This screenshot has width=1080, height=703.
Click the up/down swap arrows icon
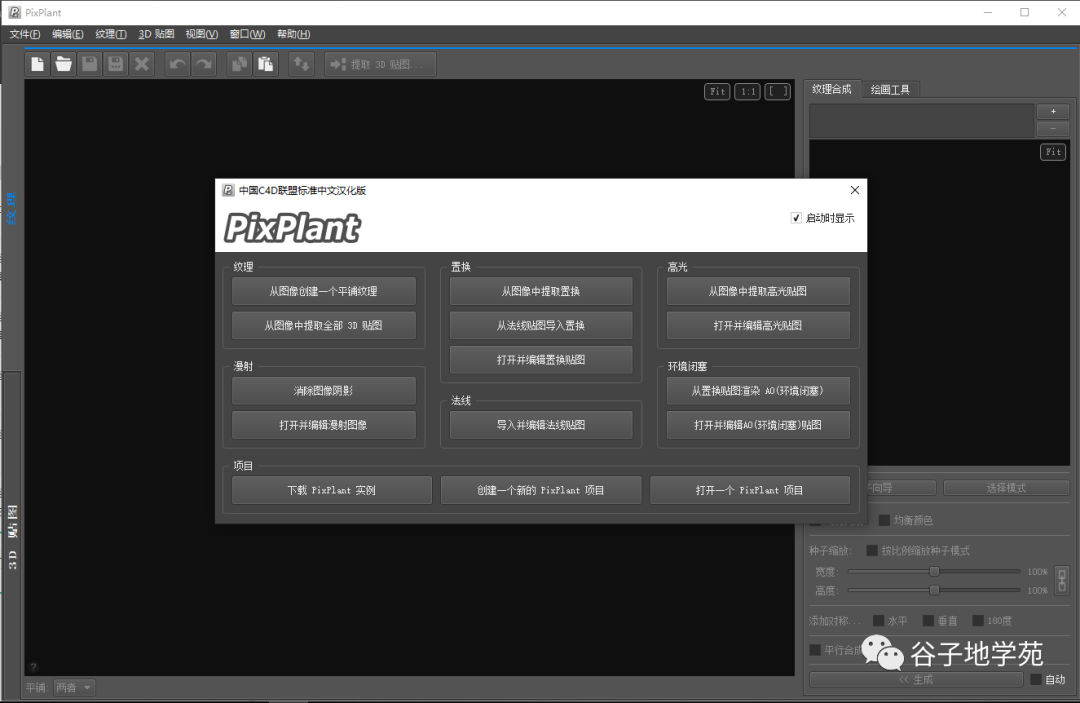[x=302, y=64]
